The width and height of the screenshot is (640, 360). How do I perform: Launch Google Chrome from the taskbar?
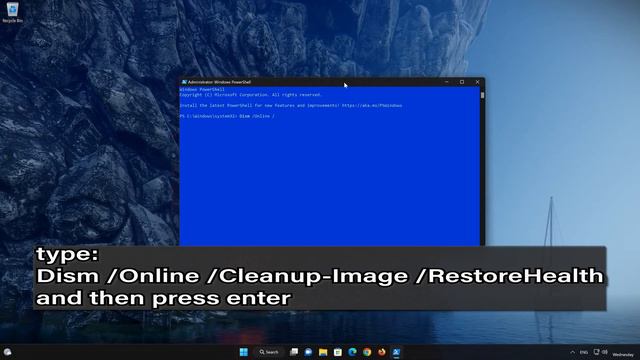[367, 352]
